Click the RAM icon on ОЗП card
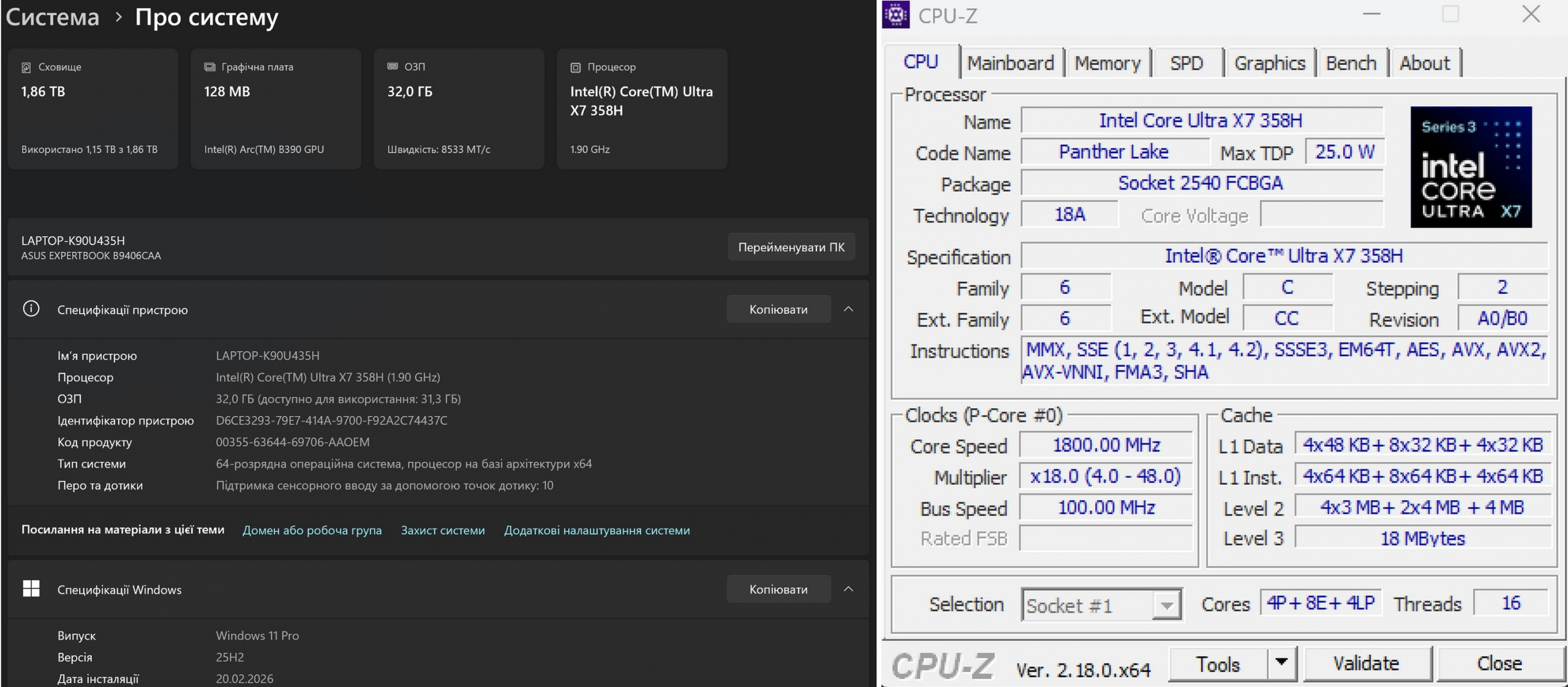 [x=393, y=66]
